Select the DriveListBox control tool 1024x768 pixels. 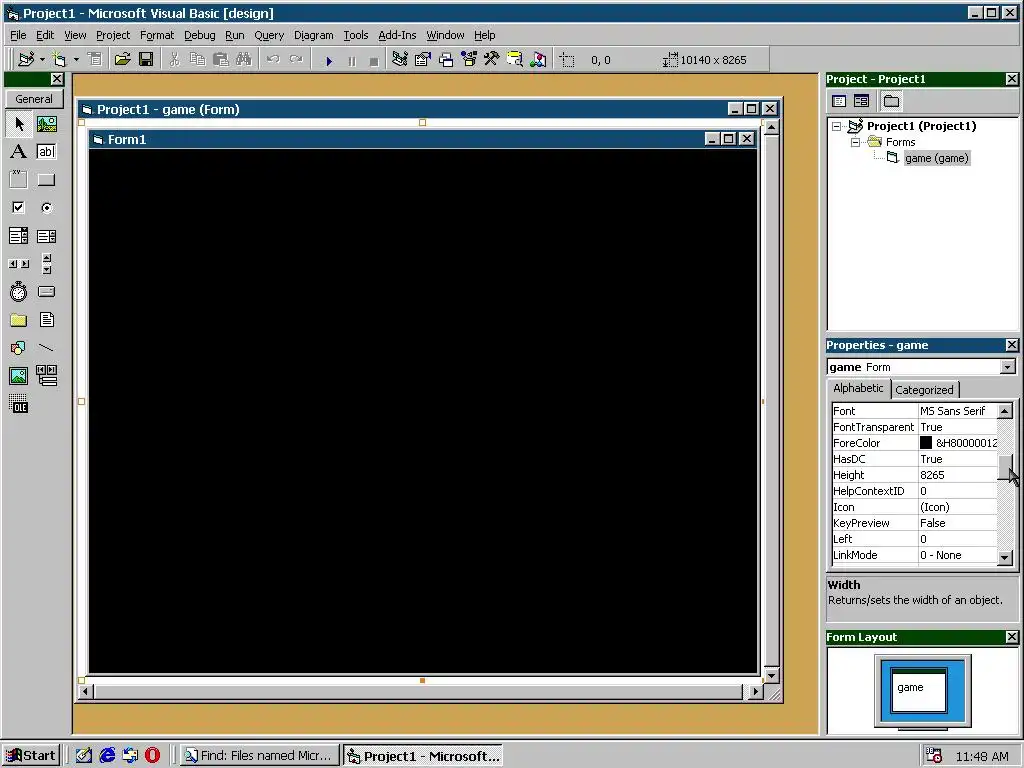(x=46, y=291)
